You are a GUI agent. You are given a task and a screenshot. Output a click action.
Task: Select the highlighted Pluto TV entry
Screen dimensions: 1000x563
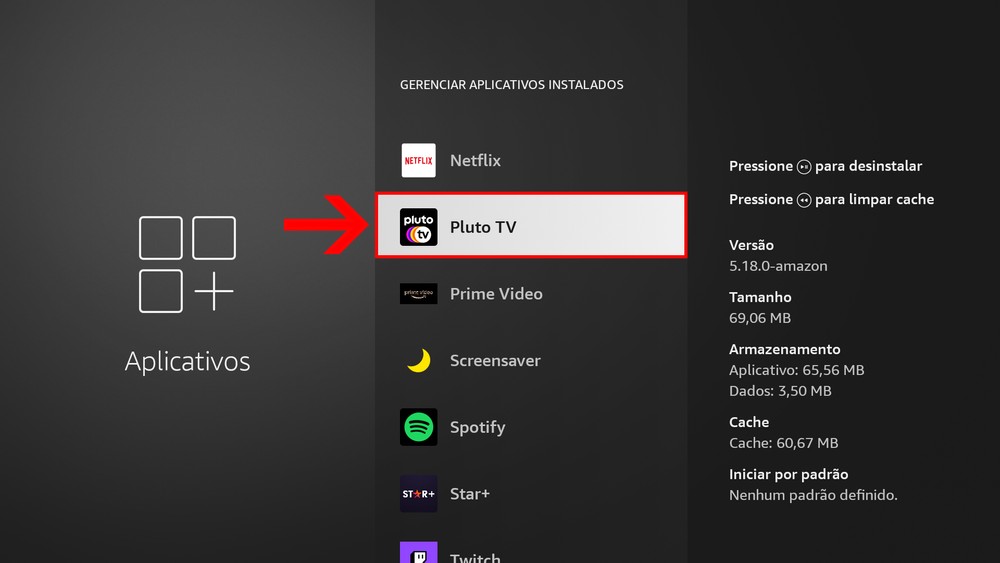(x=531, y=226)
